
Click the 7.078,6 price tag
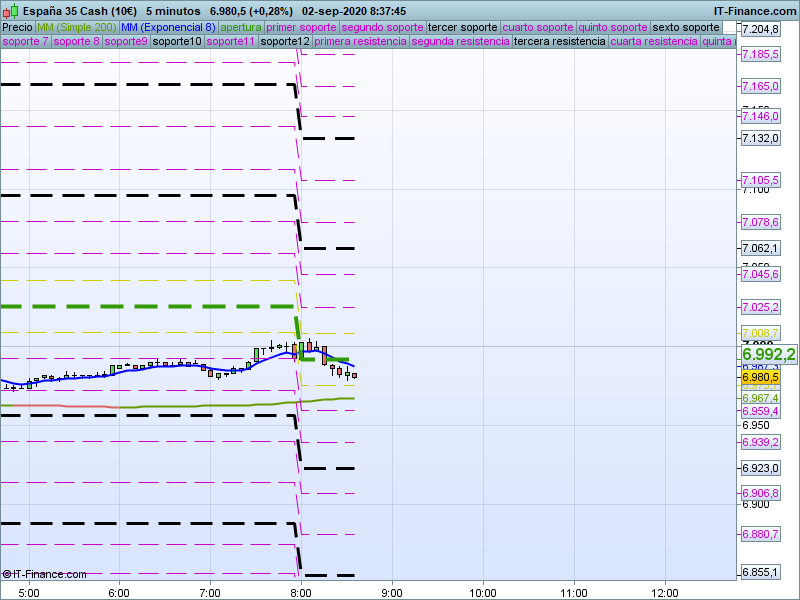pyautogui.click(x=760, y=221)
